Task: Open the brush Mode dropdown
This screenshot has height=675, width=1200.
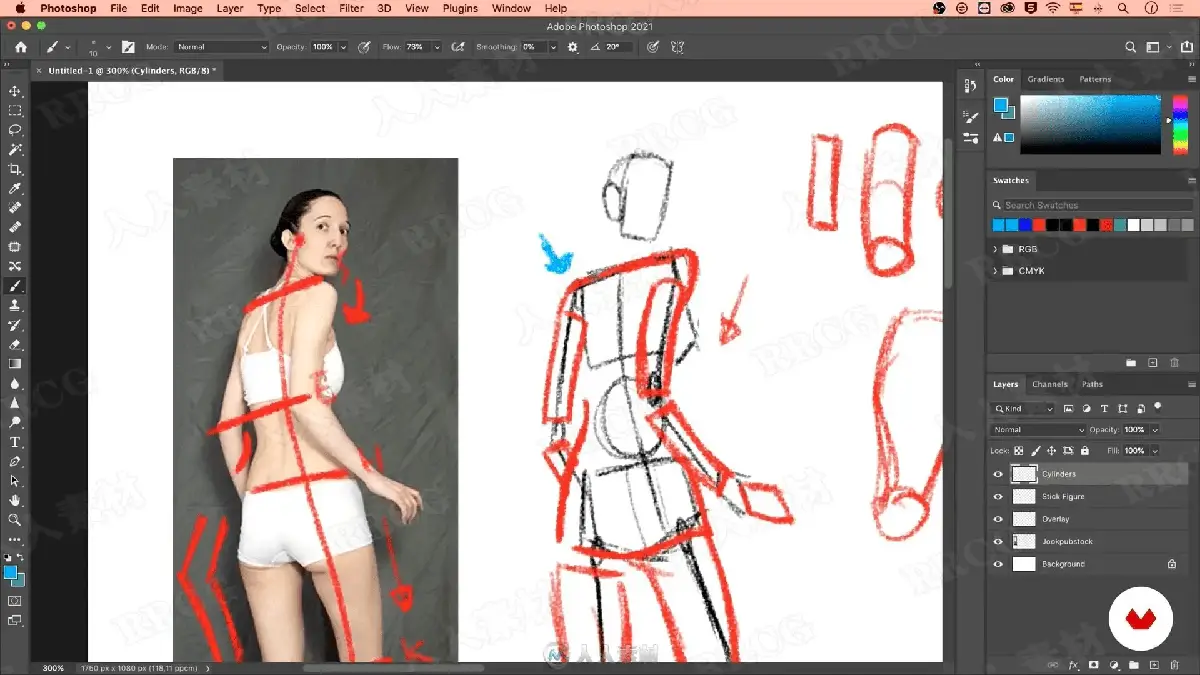Action: coord(221,47)
